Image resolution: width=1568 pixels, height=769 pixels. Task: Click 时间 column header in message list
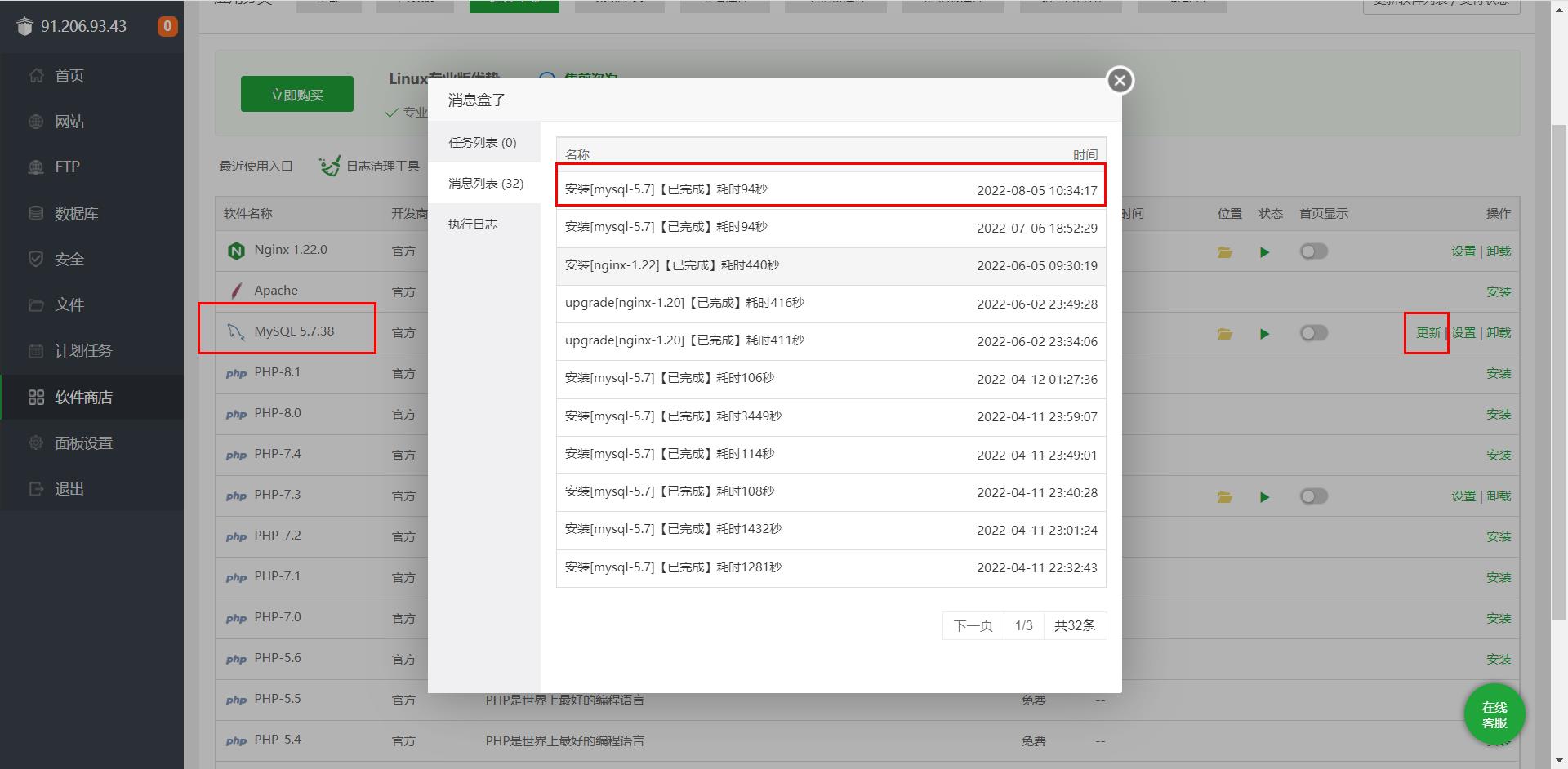1085,154
